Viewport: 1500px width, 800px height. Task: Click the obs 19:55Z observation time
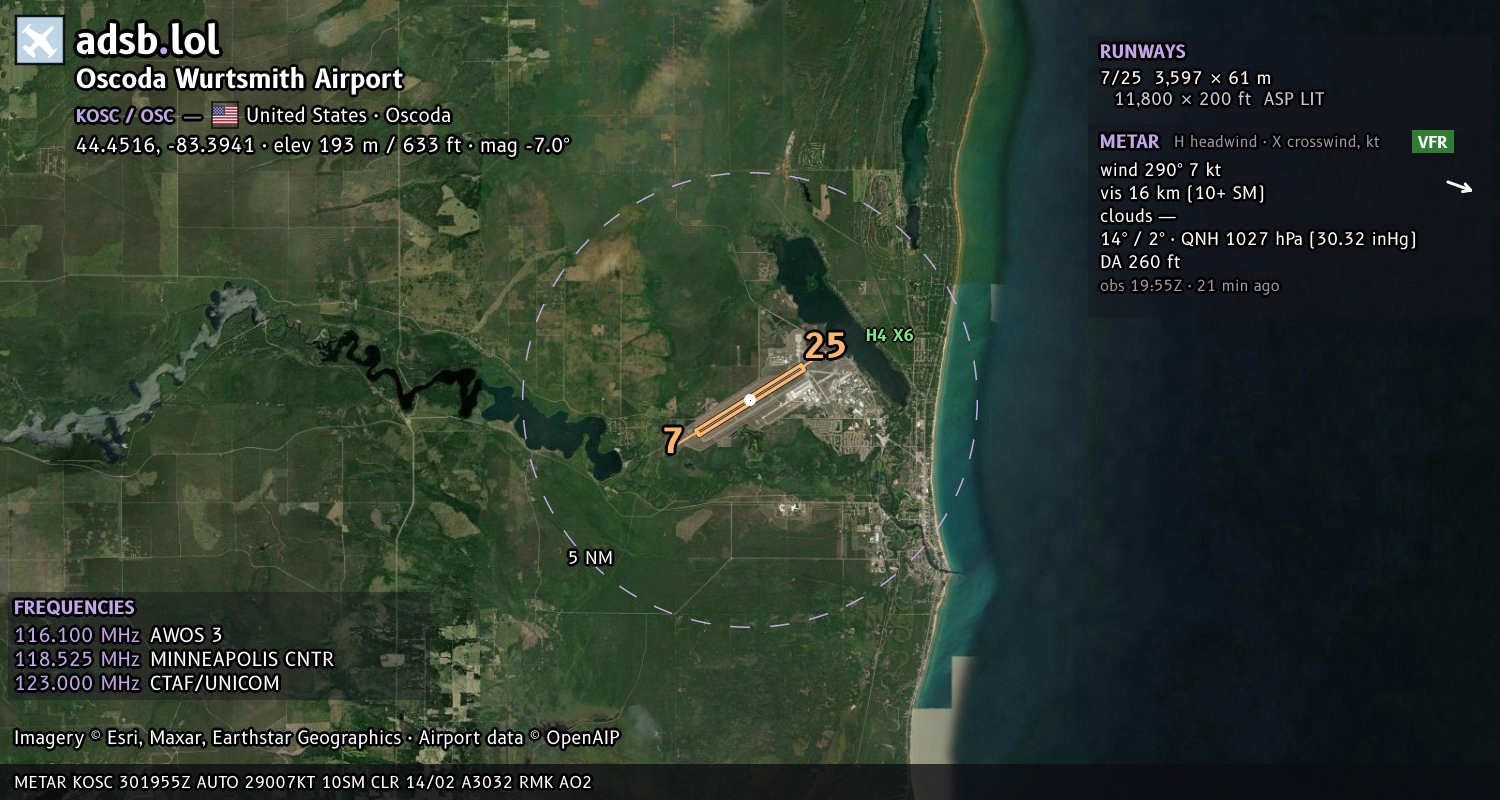point(1190,286)
